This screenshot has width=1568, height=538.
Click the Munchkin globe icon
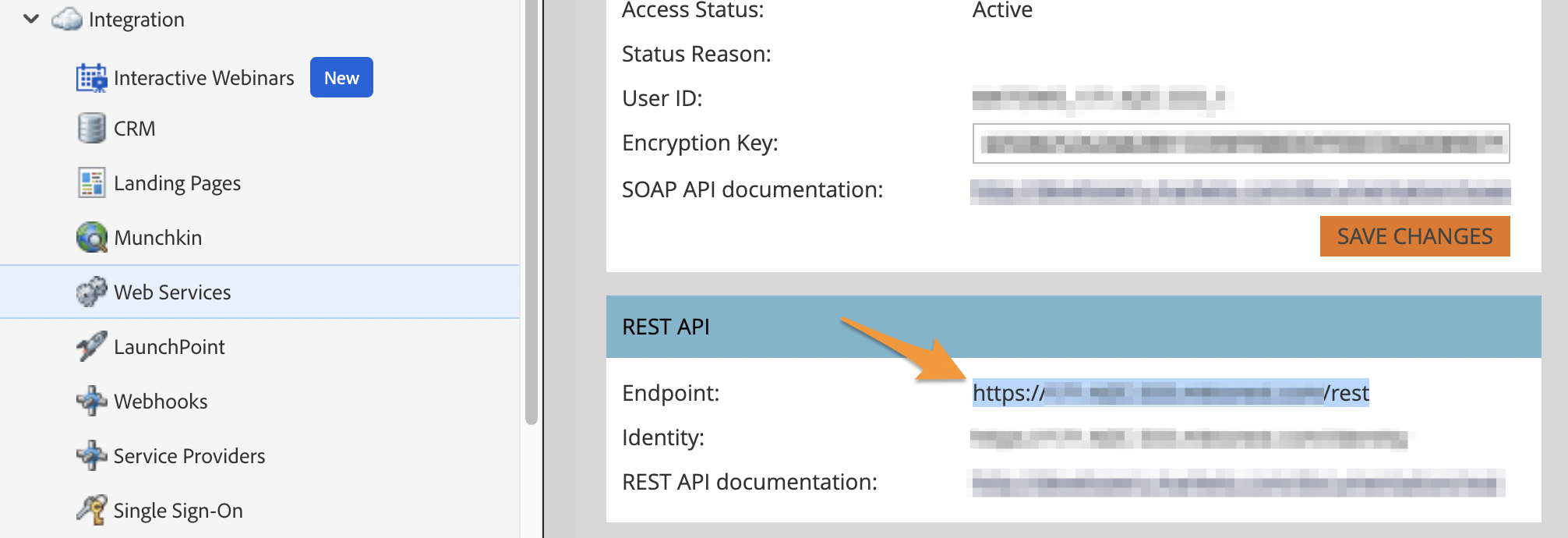click(x=91, y=237)
